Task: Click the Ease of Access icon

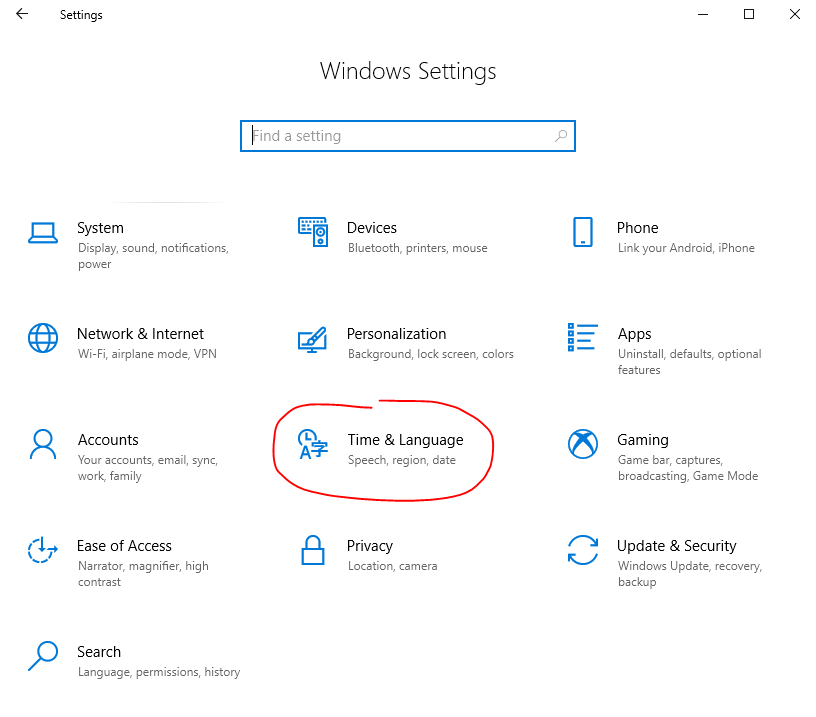Action: (43, 550)
